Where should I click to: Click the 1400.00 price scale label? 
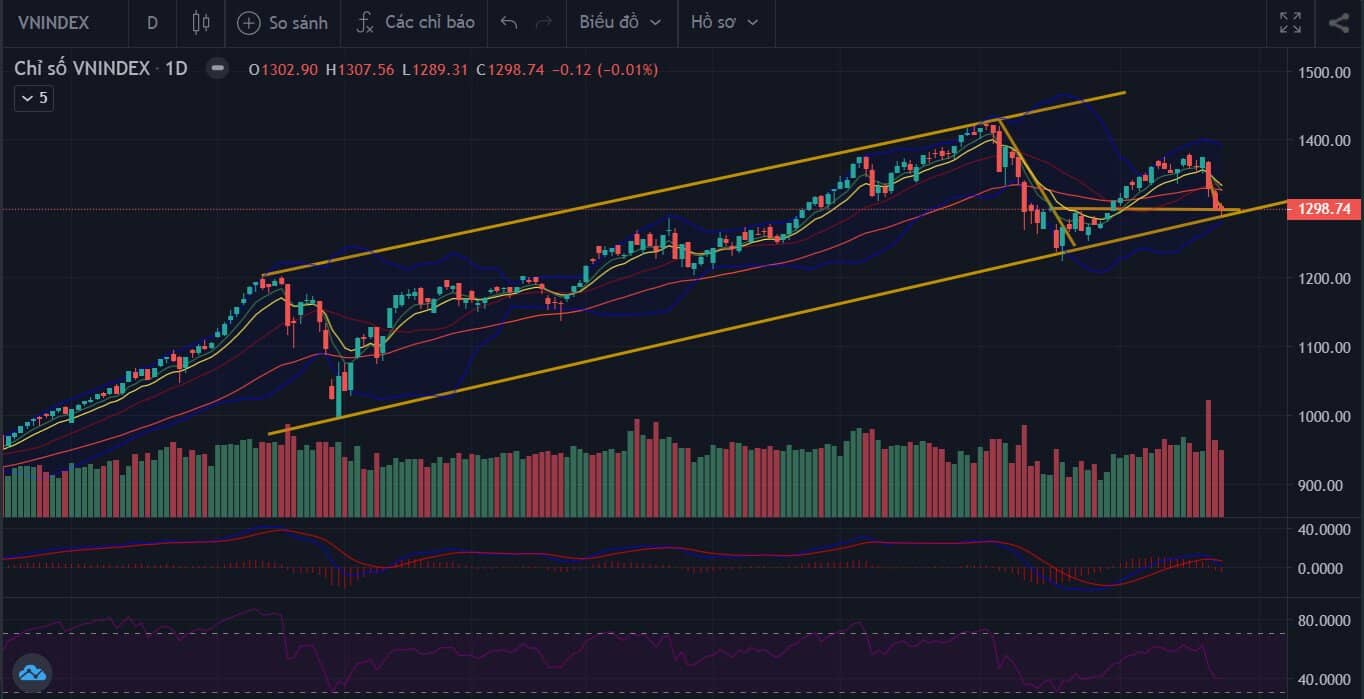click(x=1324, y=141)
